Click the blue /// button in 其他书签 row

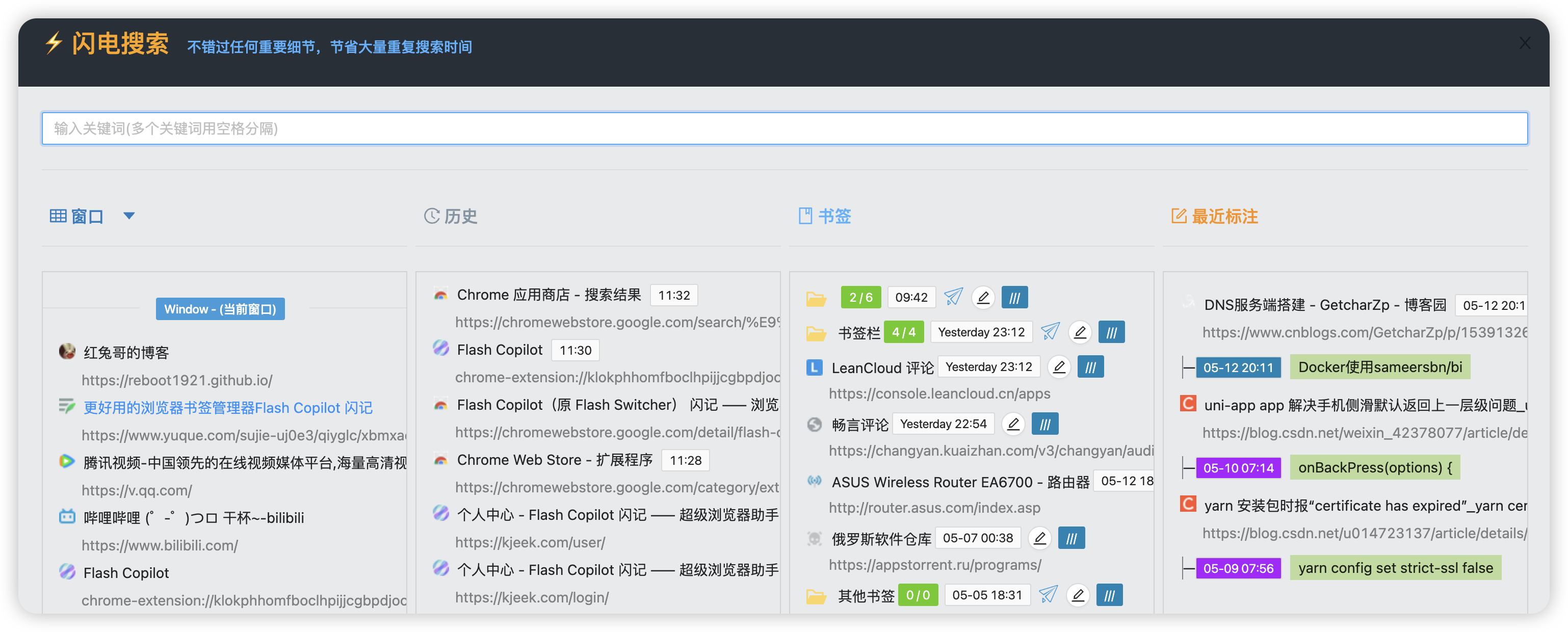tap(1110, 594)
